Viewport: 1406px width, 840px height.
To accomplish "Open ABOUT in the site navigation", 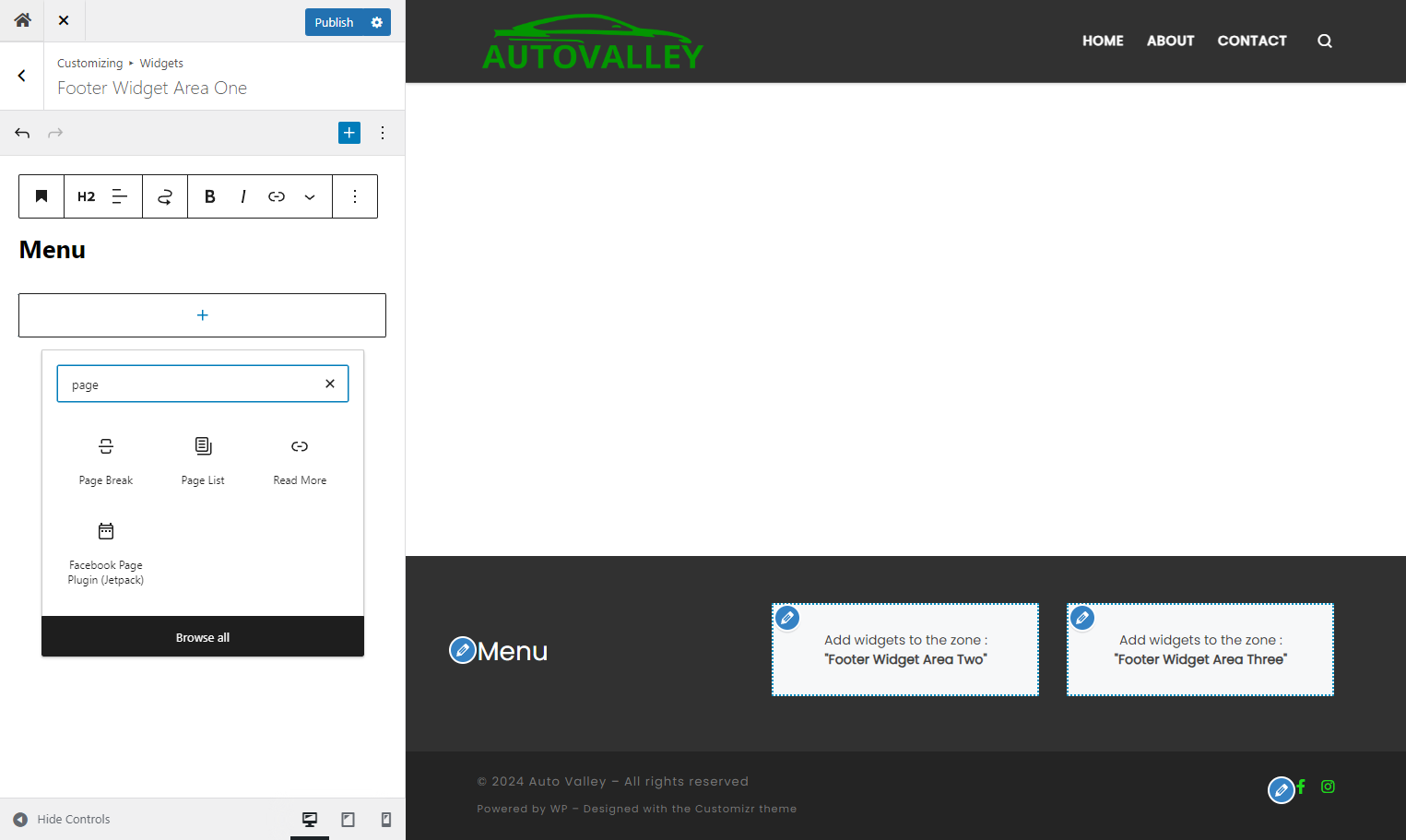I will [1171, 41].
